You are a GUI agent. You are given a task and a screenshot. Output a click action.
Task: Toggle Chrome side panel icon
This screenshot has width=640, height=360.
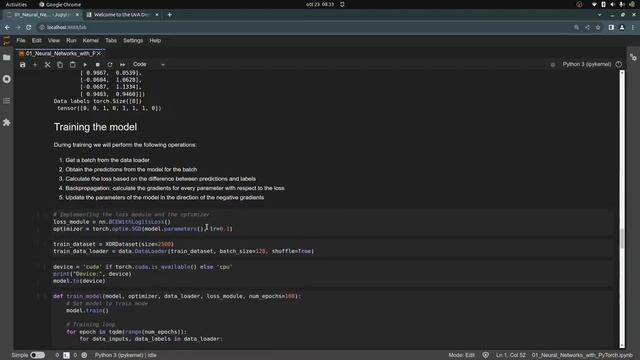pos(611,27)
